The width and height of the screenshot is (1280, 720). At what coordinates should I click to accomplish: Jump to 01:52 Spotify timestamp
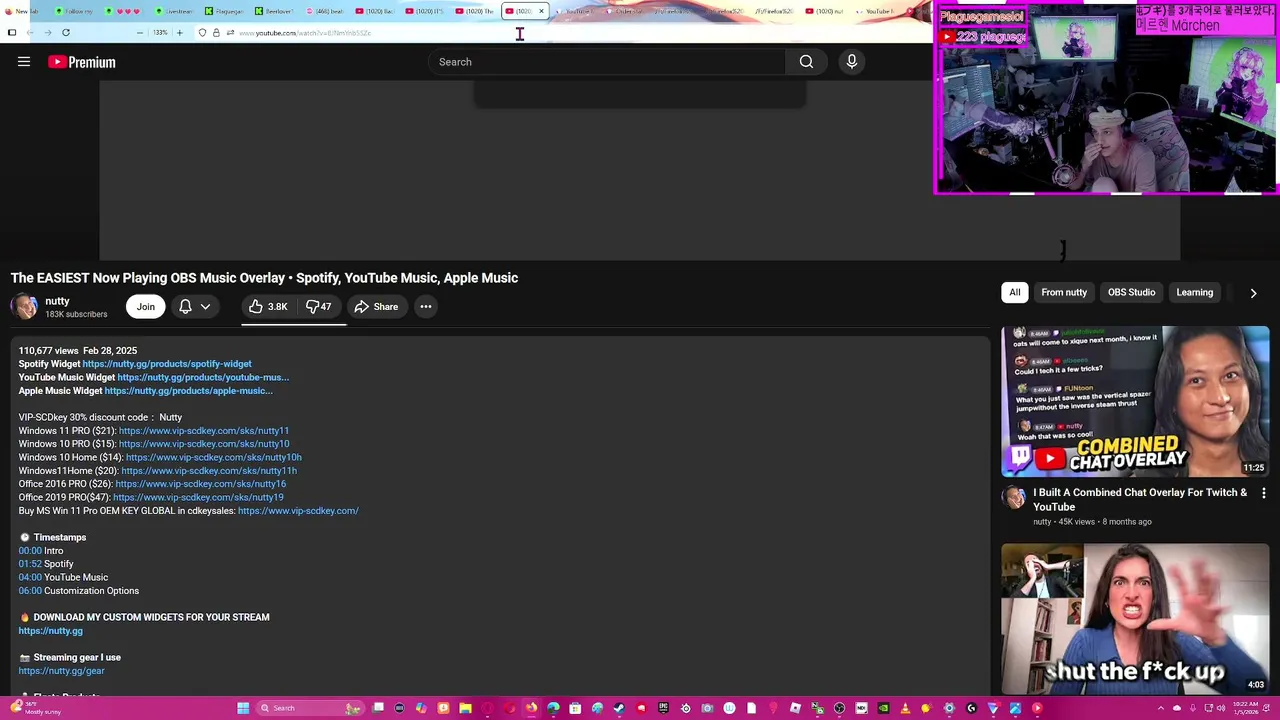pos(30,564)
